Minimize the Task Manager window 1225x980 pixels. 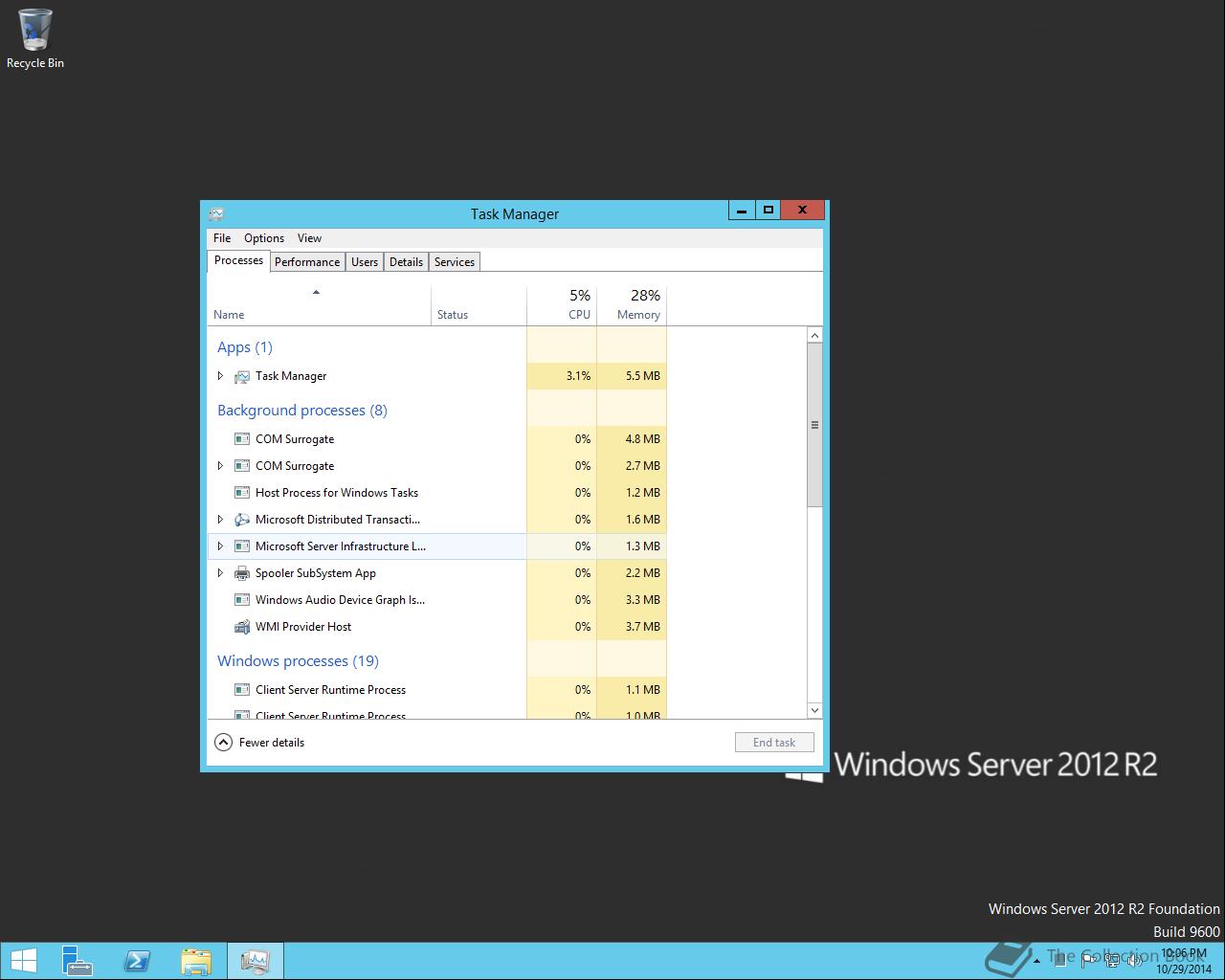tap(742, 210)
